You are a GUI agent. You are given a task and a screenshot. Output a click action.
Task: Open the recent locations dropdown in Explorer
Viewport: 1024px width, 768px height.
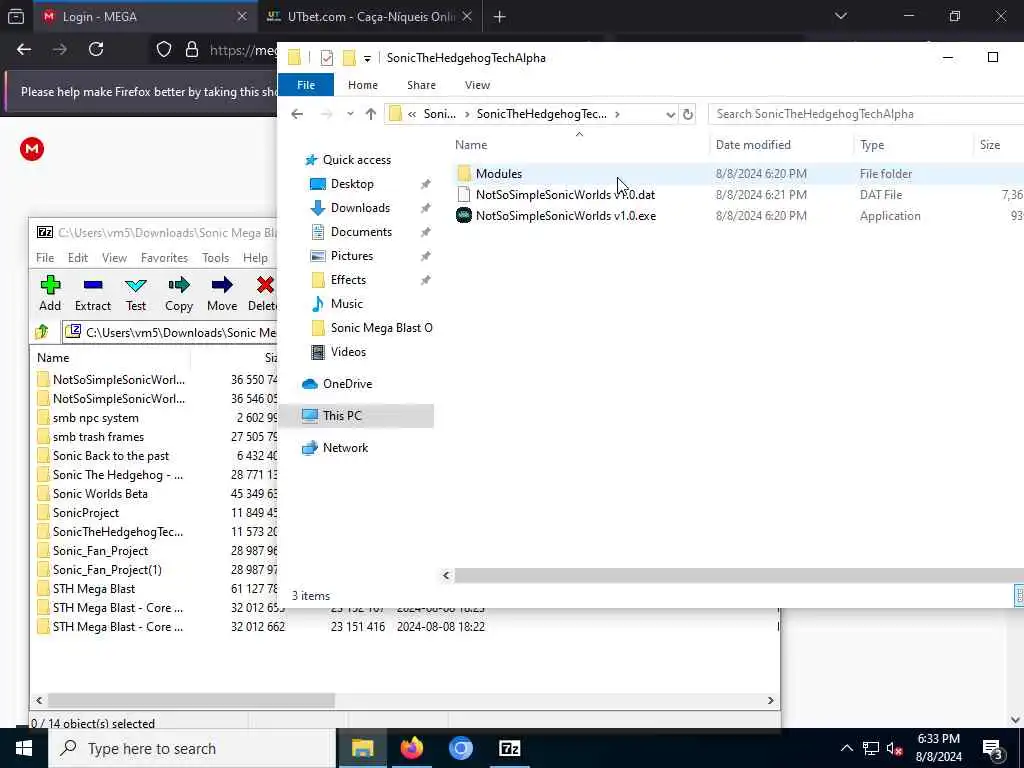point(350,114)
